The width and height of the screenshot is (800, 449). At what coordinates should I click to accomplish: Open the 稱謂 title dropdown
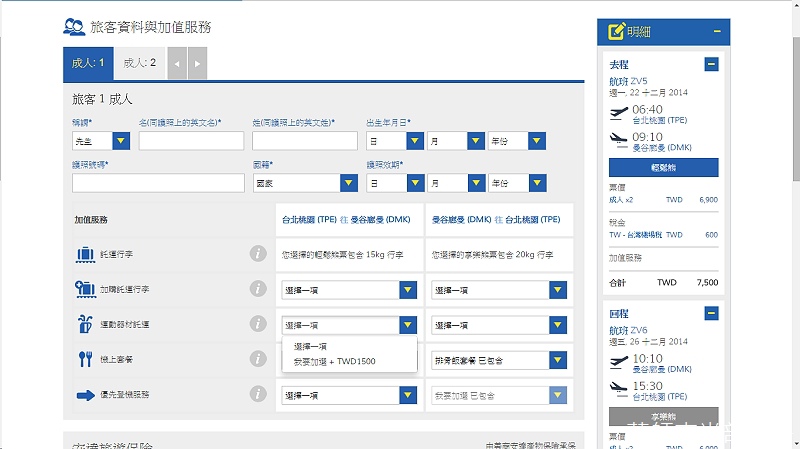pyautogui.click(x=101, y=141)
